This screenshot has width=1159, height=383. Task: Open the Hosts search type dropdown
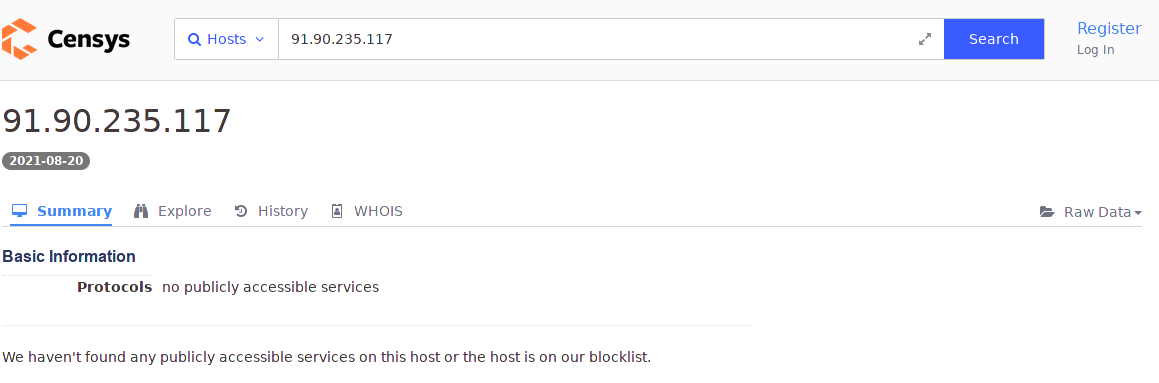pos(226,39)
